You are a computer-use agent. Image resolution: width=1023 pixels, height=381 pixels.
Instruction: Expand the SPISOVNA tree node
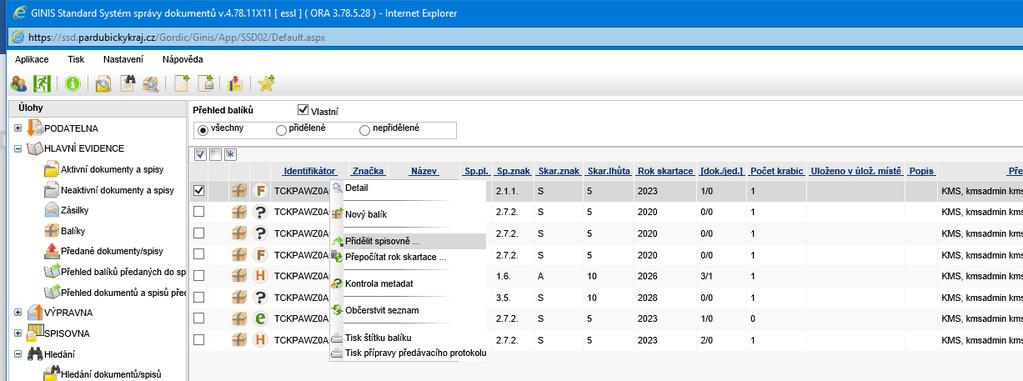(x=18, y=333)
